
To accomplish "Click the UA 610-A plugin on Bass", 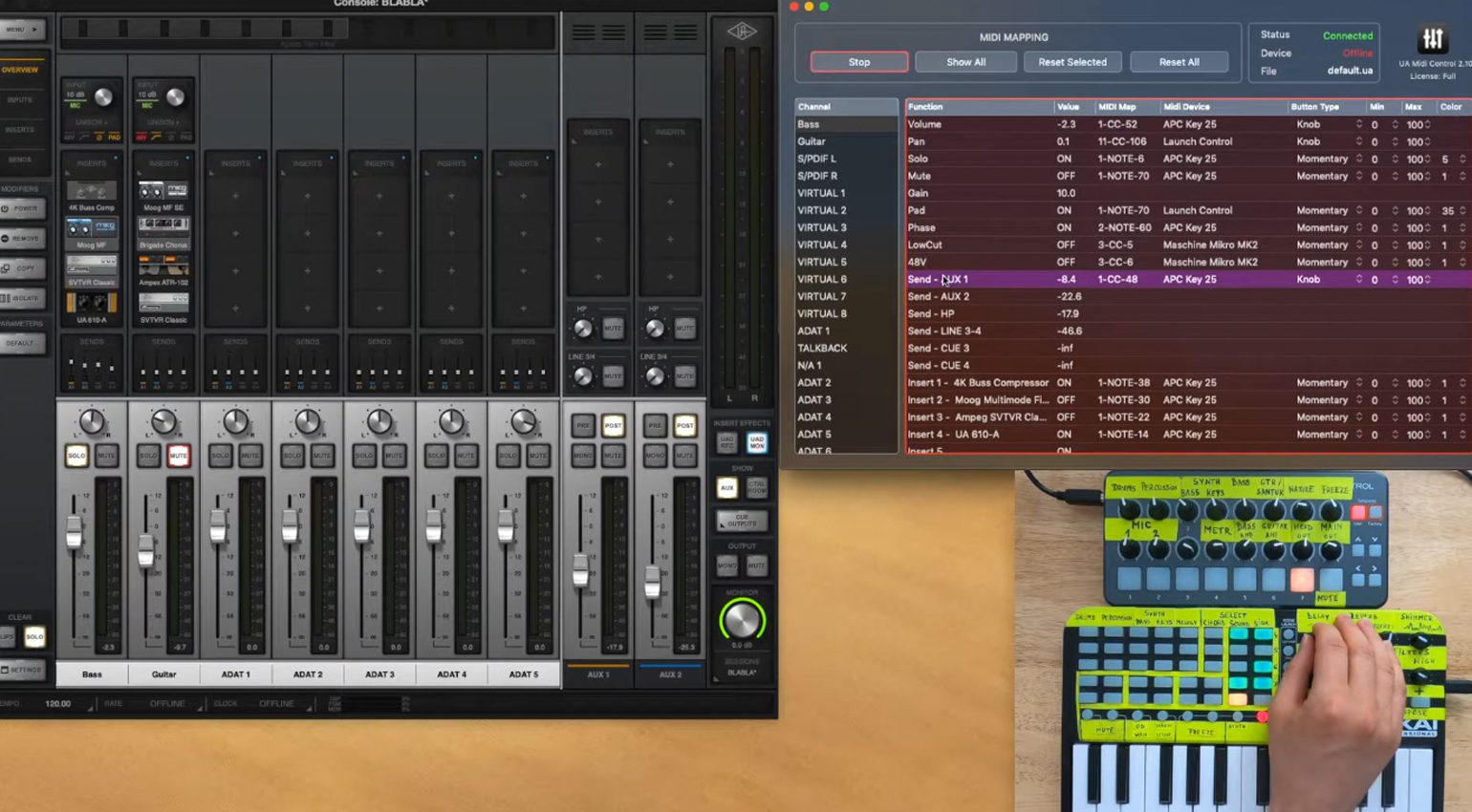I will (x=92, y=304).
